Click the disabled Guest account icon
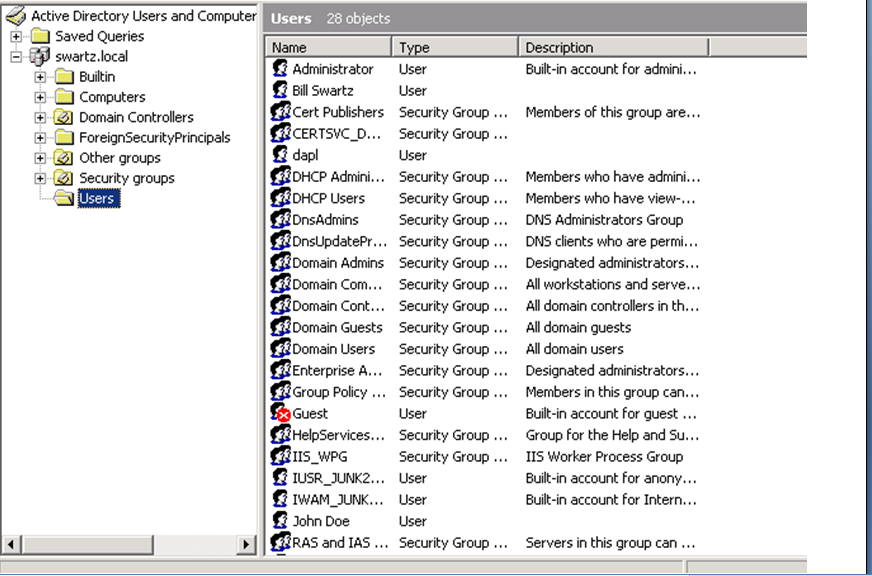 tap(280, 413)
